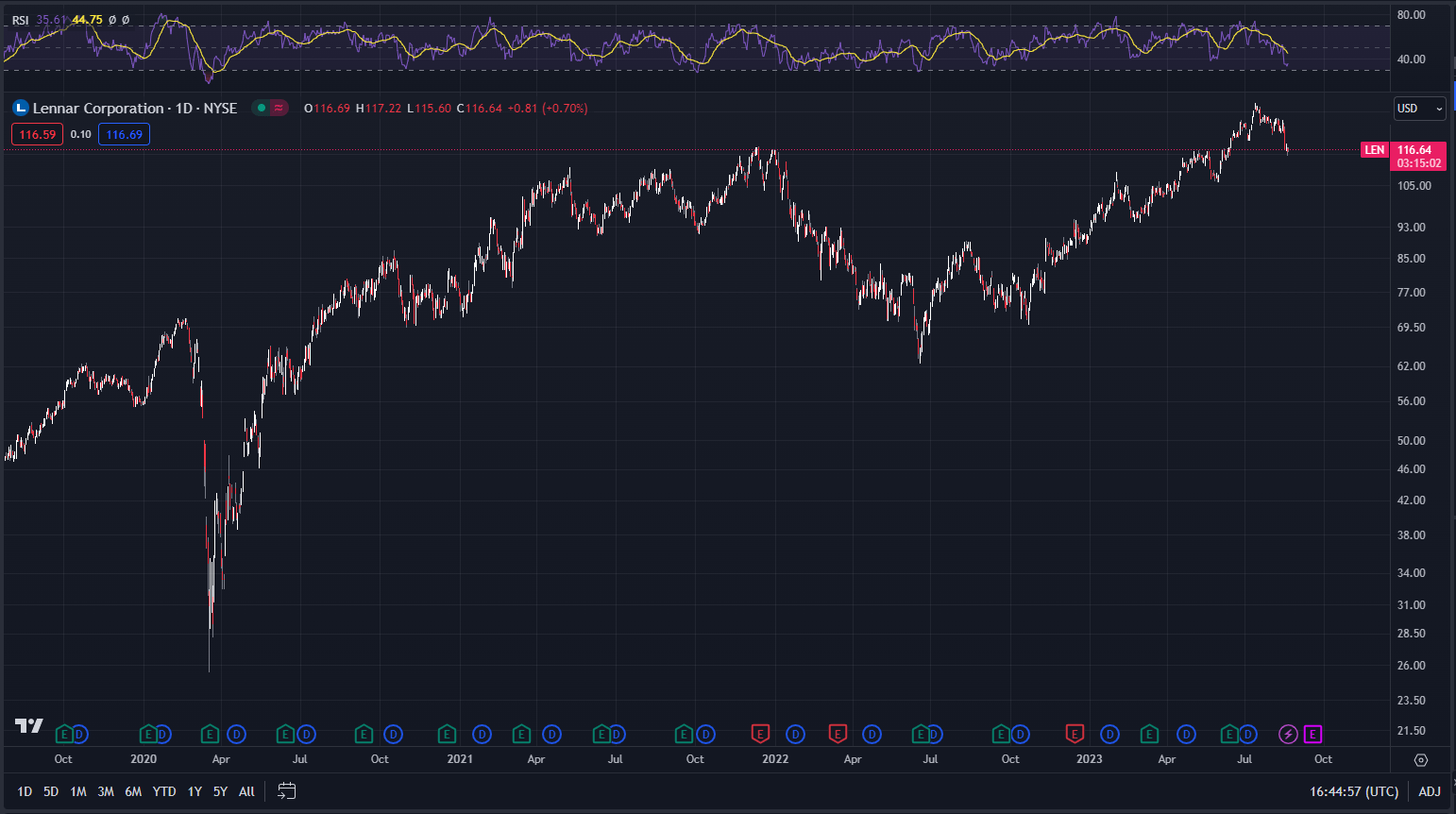This screenshot has height=814, width=1456.
Task: Select the 5D time range
Action: [51, 791]
